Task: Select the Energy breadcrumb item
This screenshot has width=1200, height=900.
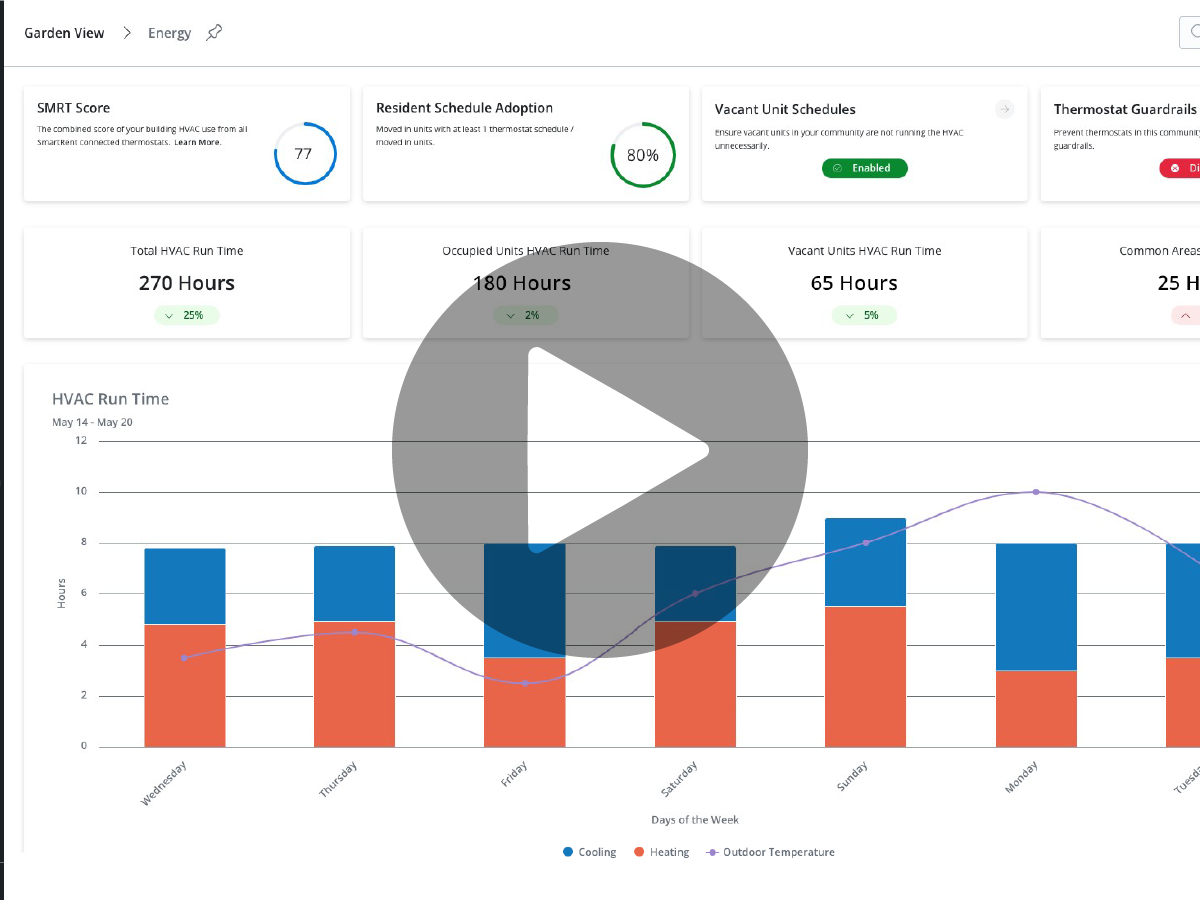Action: tap(169, 33)
